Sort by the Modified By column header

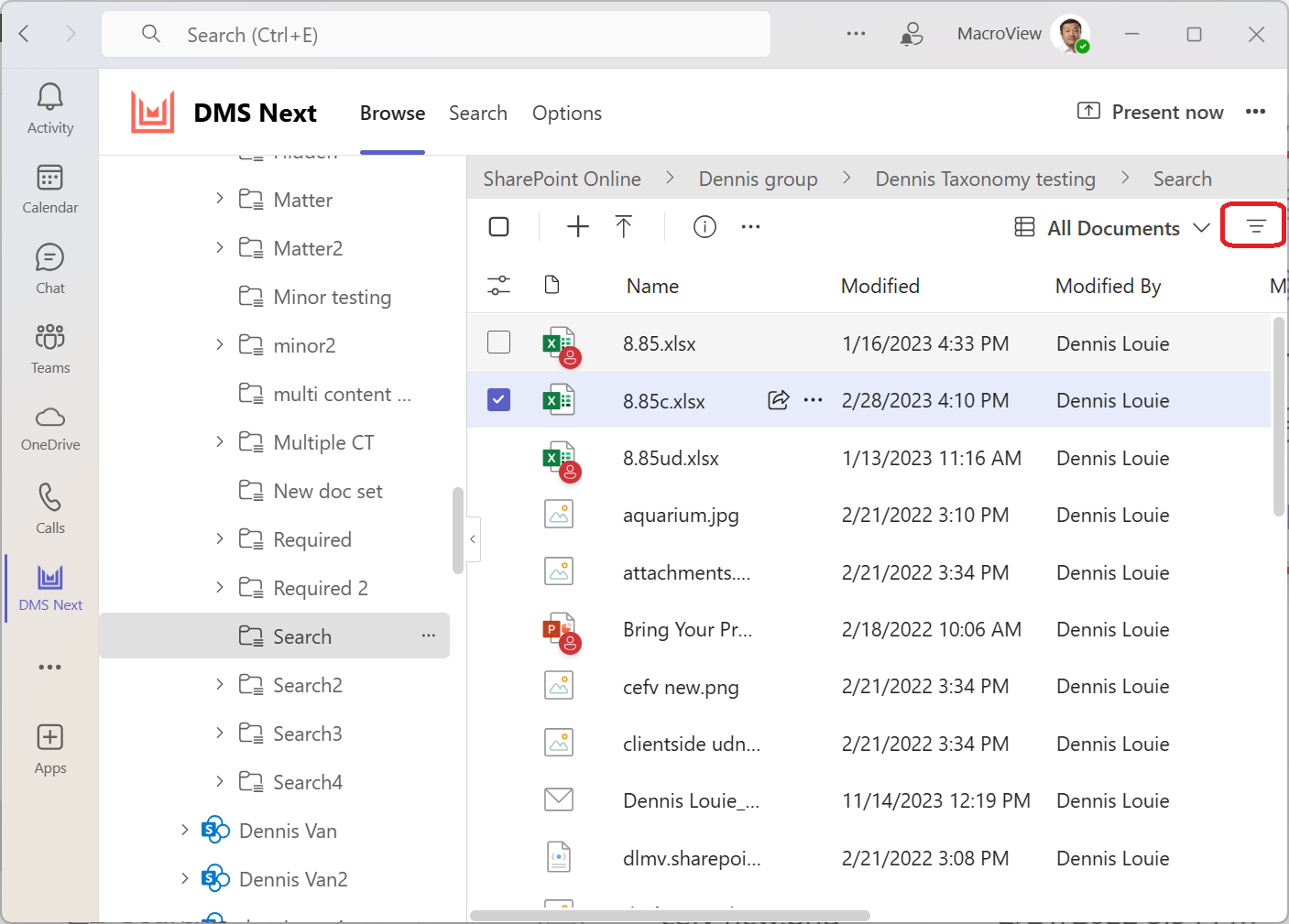1108,286
